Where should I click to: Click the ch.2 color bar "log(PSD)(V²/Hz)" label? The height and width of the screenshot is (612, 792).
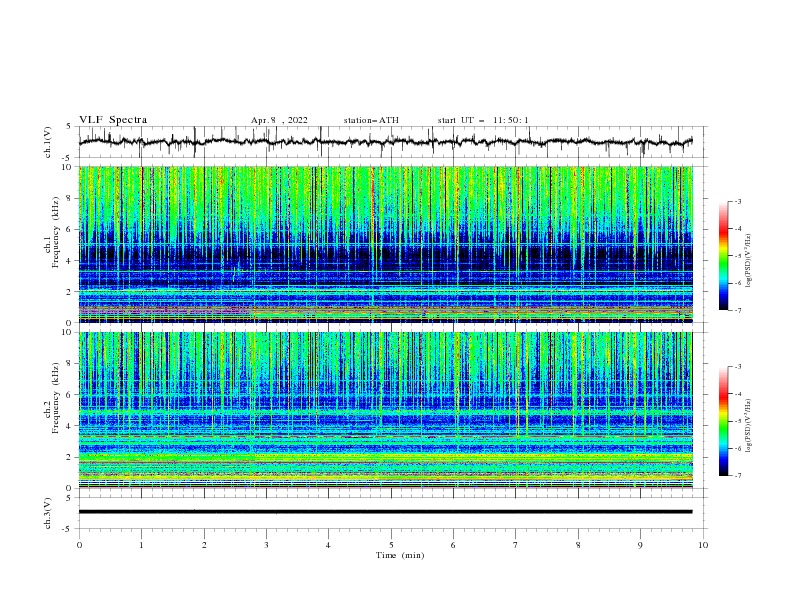click(x=749, y=426)
